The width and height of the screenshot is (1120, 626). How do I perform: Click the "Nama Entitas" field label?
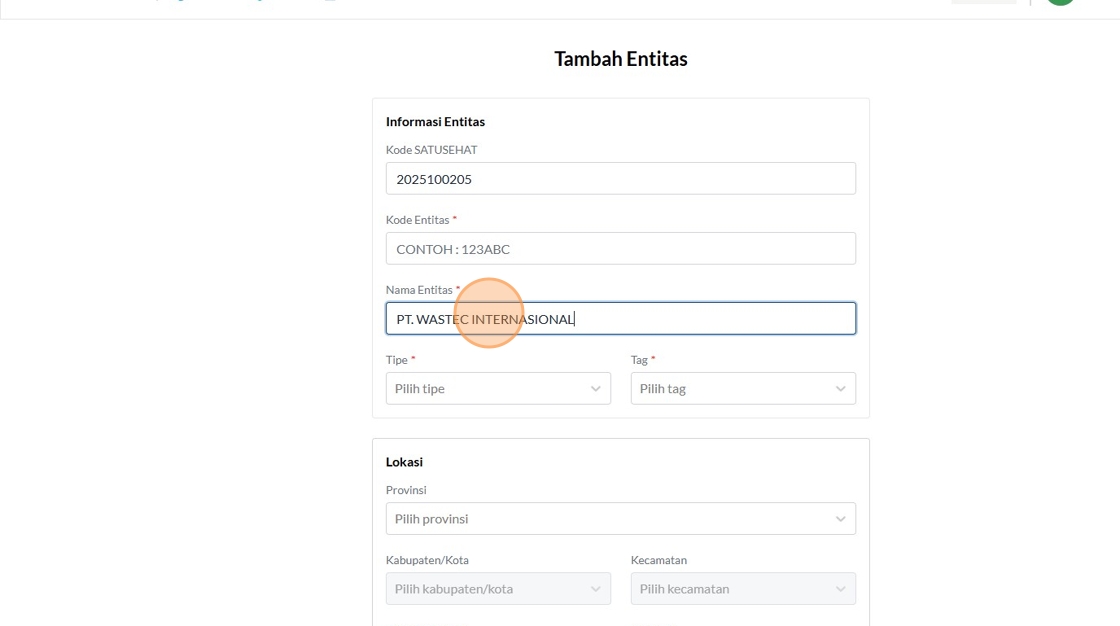point(419,290)
